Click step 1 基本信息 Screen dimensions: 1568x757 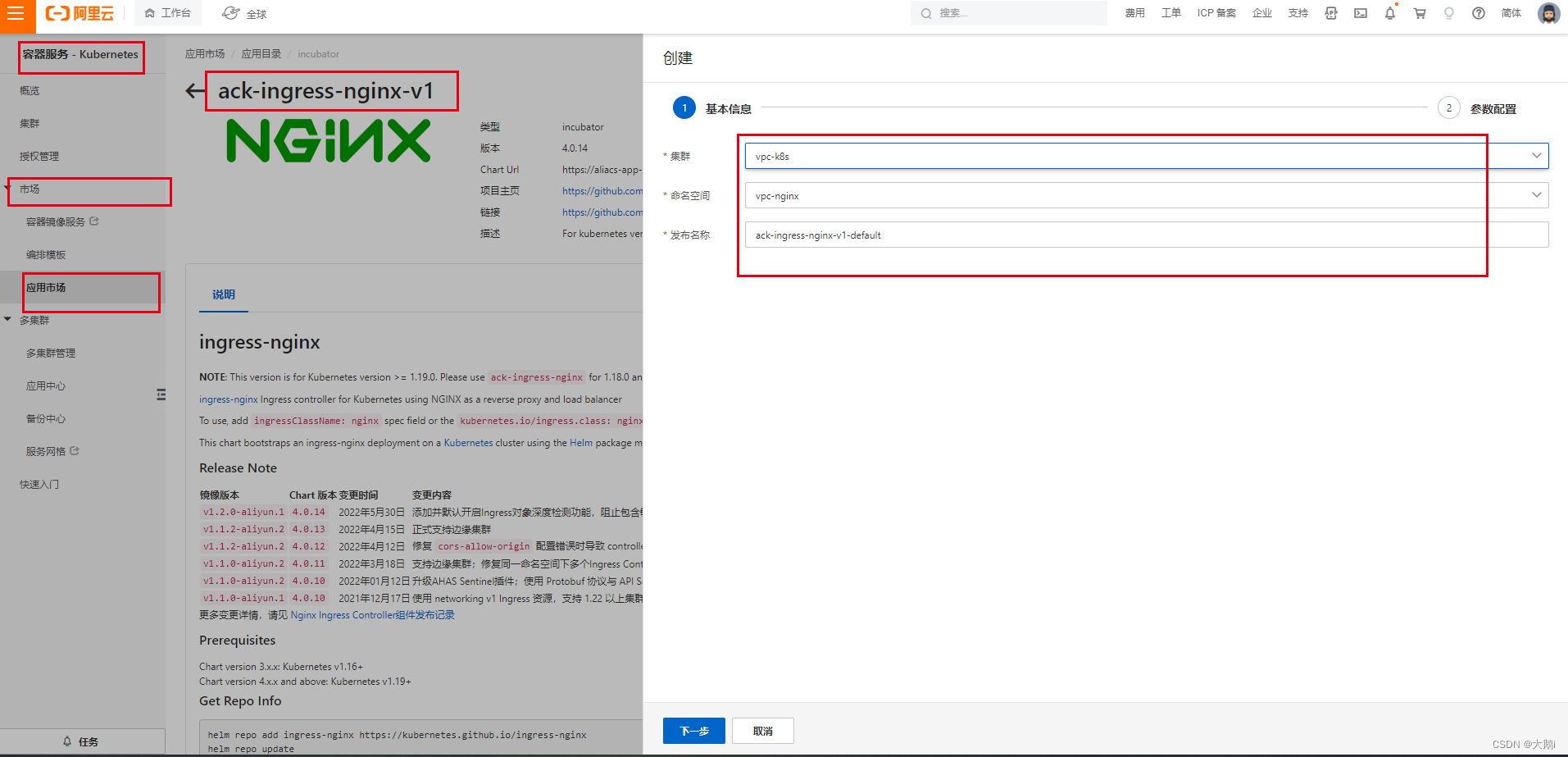click(x=712, y=108)
